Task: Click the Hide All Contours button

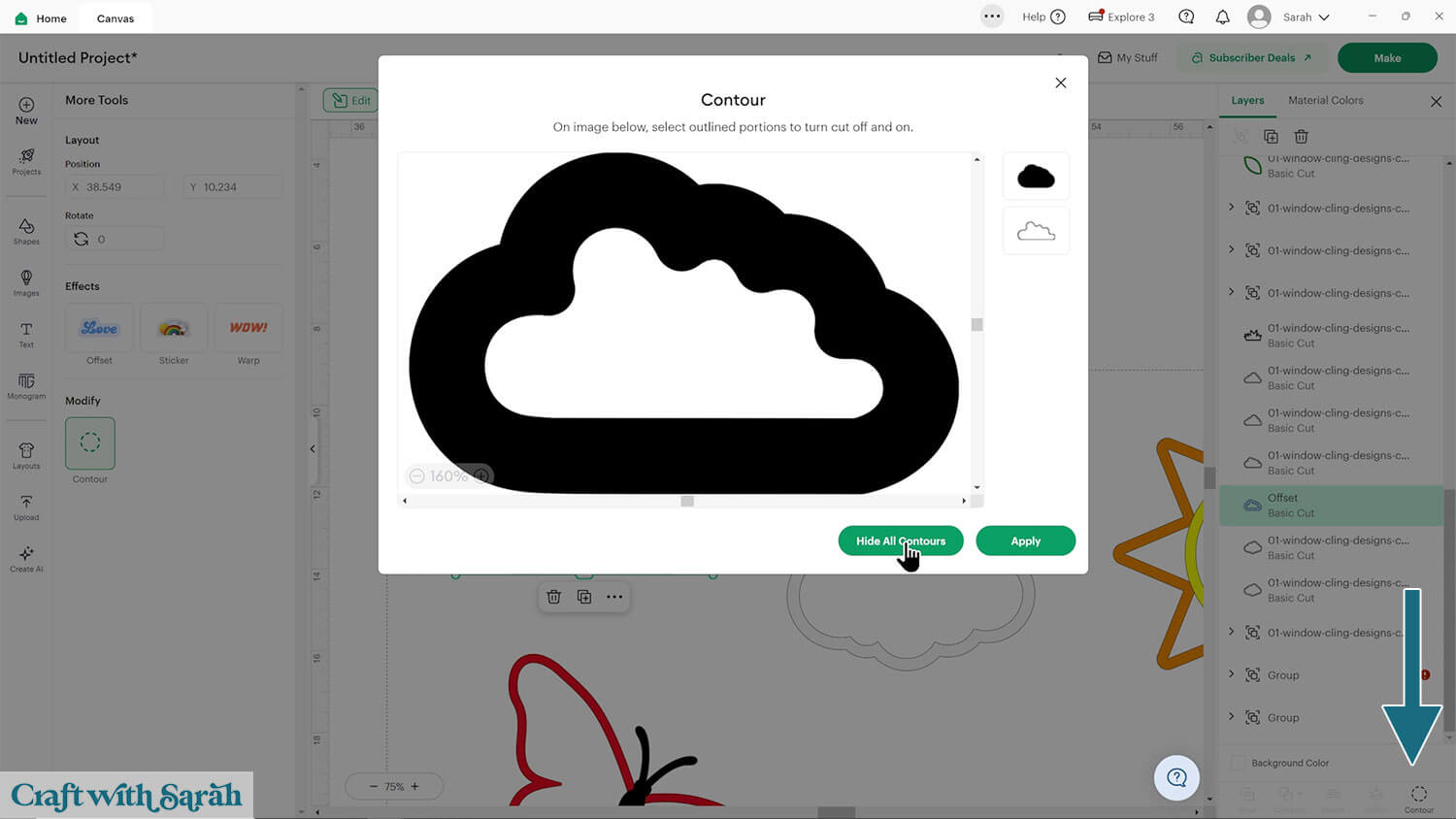Action: (x=901, y=541)
